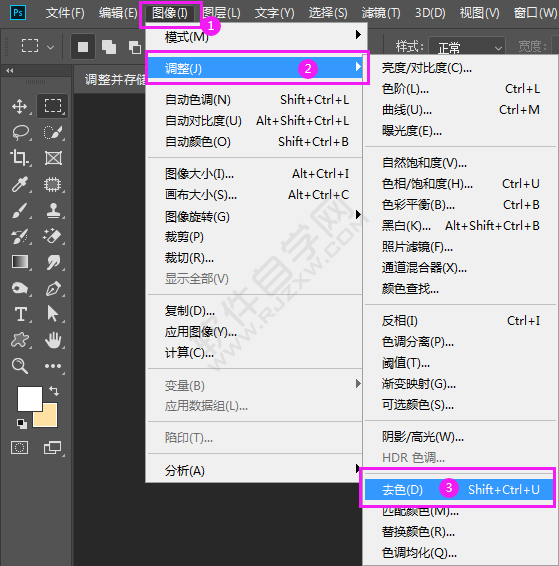This screenshot has width=559, height=566.
Task: Open the 图像(I) menu
Action: (x=170, y=14)
